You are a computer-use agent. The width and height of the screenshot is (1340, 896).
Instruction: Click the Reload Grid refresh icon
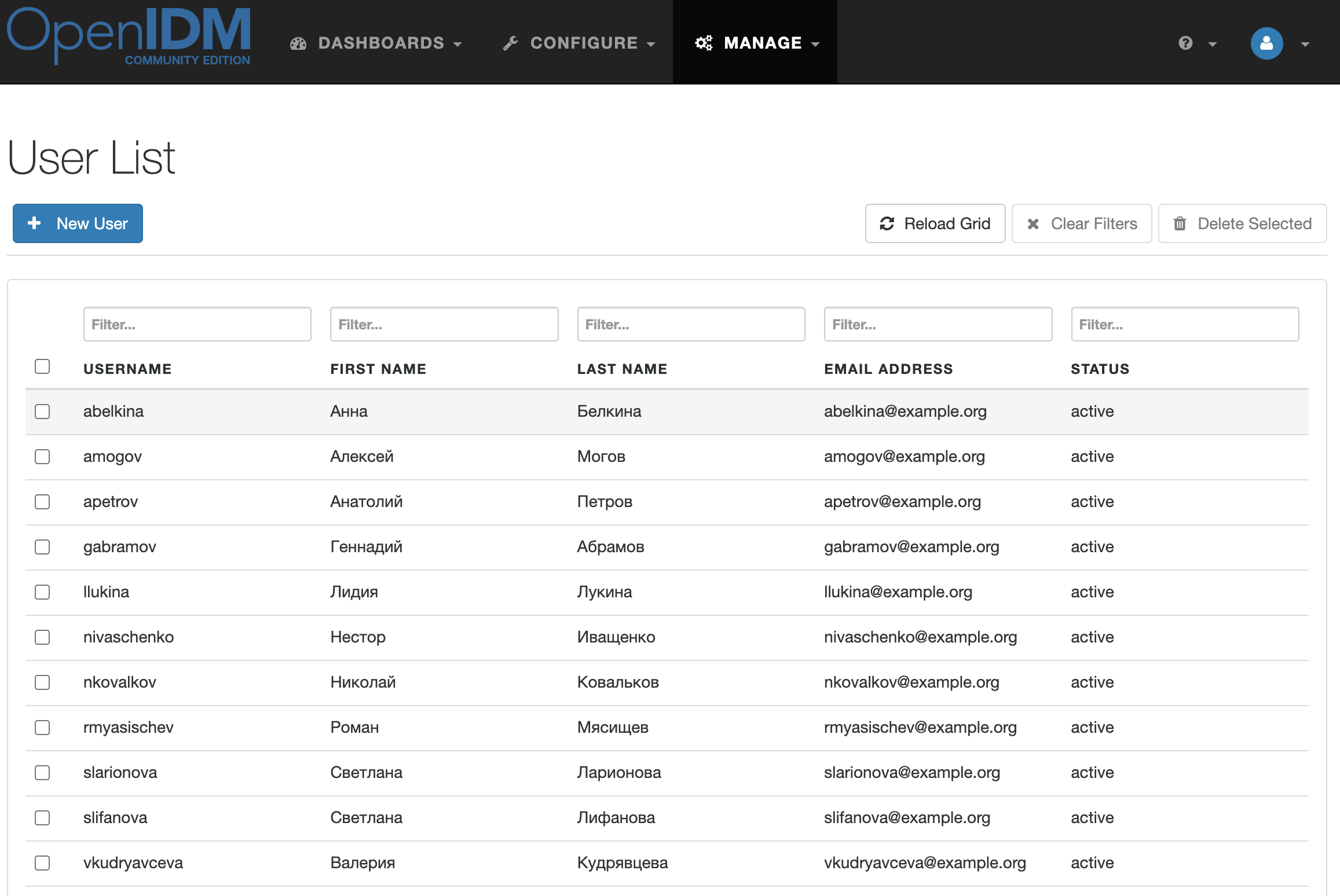887,223
